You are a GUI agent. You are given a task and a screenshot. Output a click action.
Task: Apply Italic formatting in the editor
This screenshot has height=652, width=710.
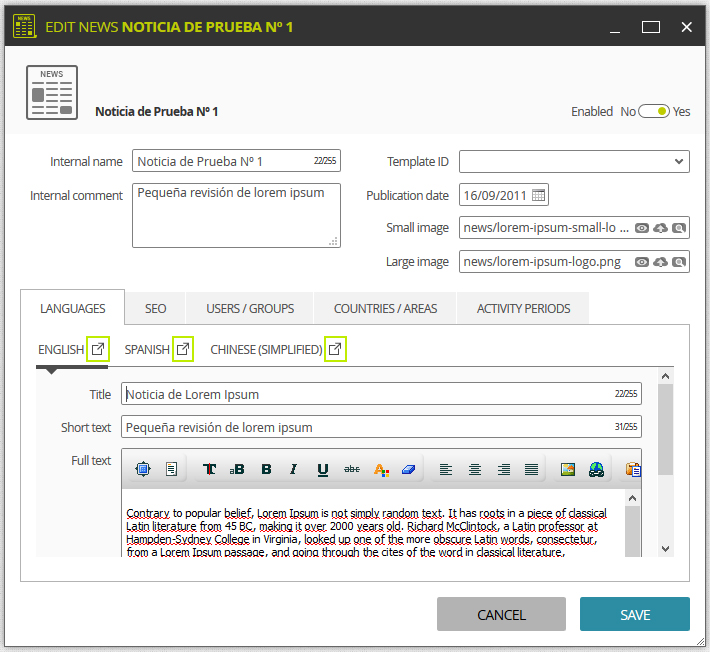293,469
